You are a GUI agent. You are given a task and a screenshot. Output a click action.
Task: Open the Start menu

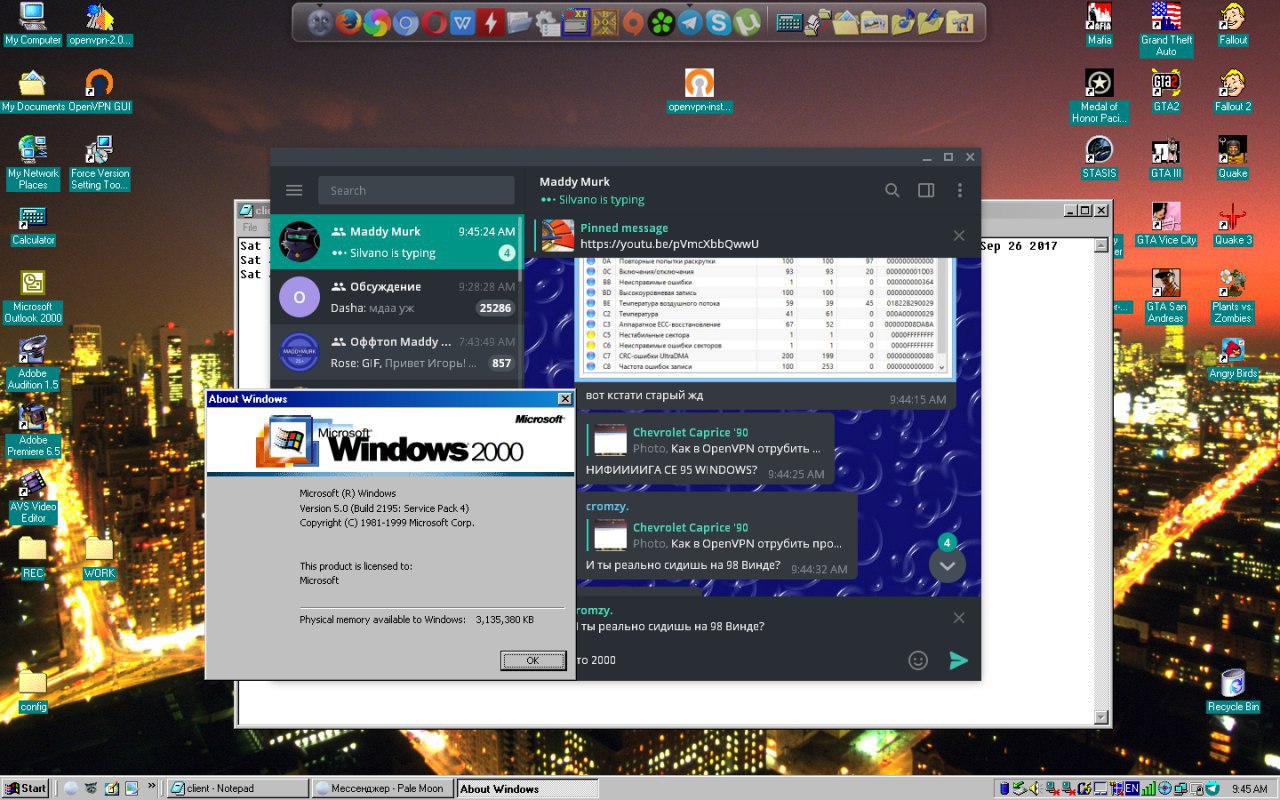pyautogui.click(x=26, y=788)
